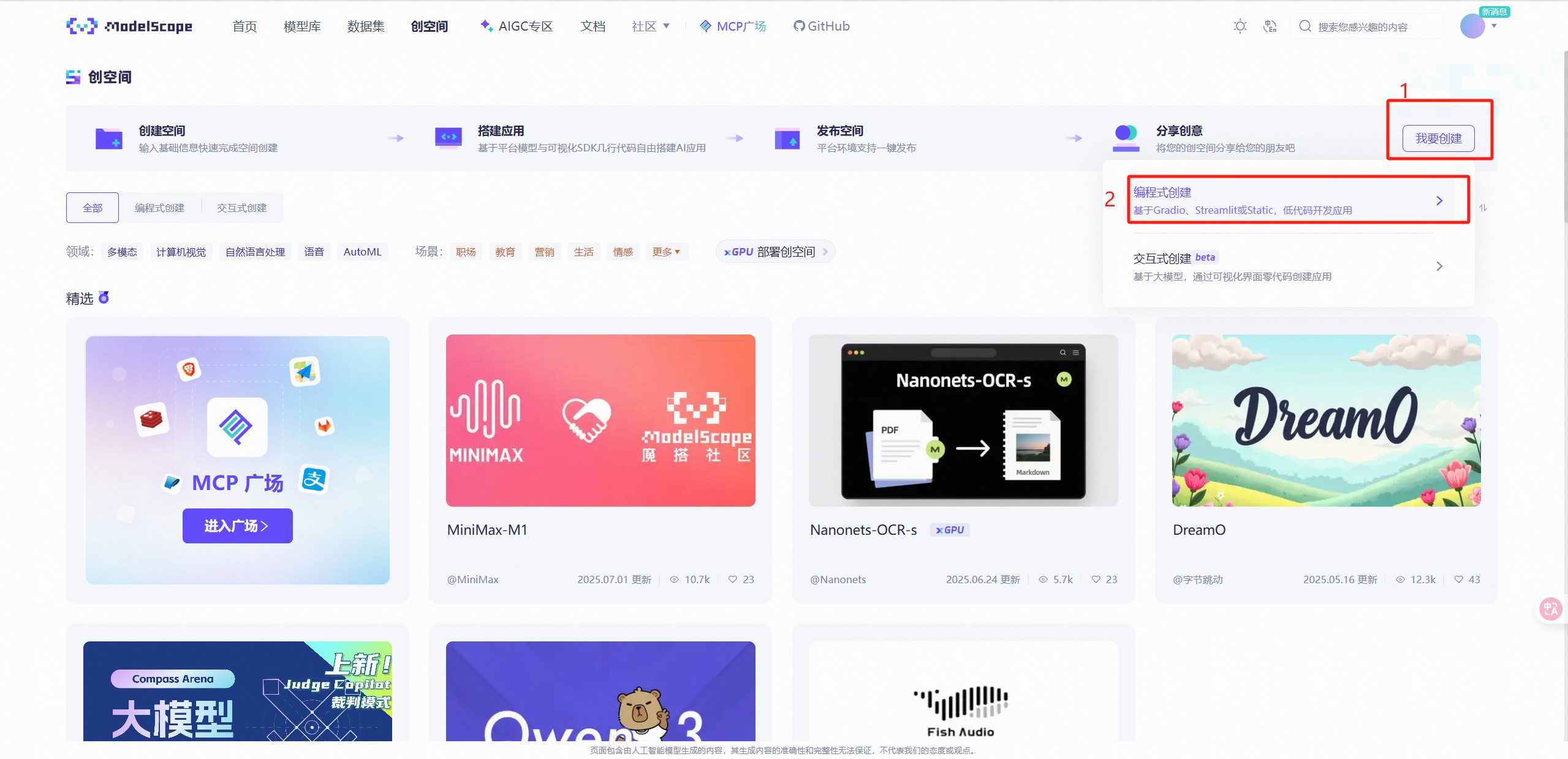Viewport: 1568px width, 759px height.
Task: Click the 分享创意 icon
Action: pyautogui.click(x=1126, y=138)
